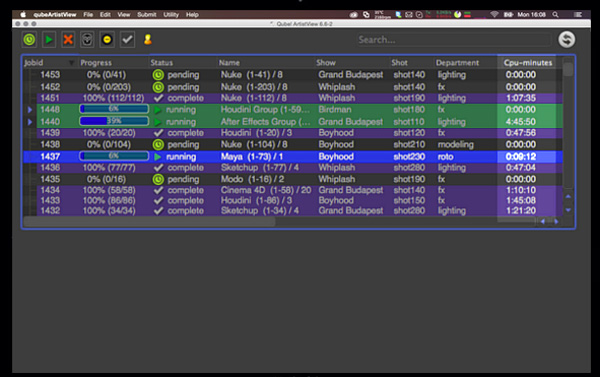Sort by the Shot column header

coord(412,63)
